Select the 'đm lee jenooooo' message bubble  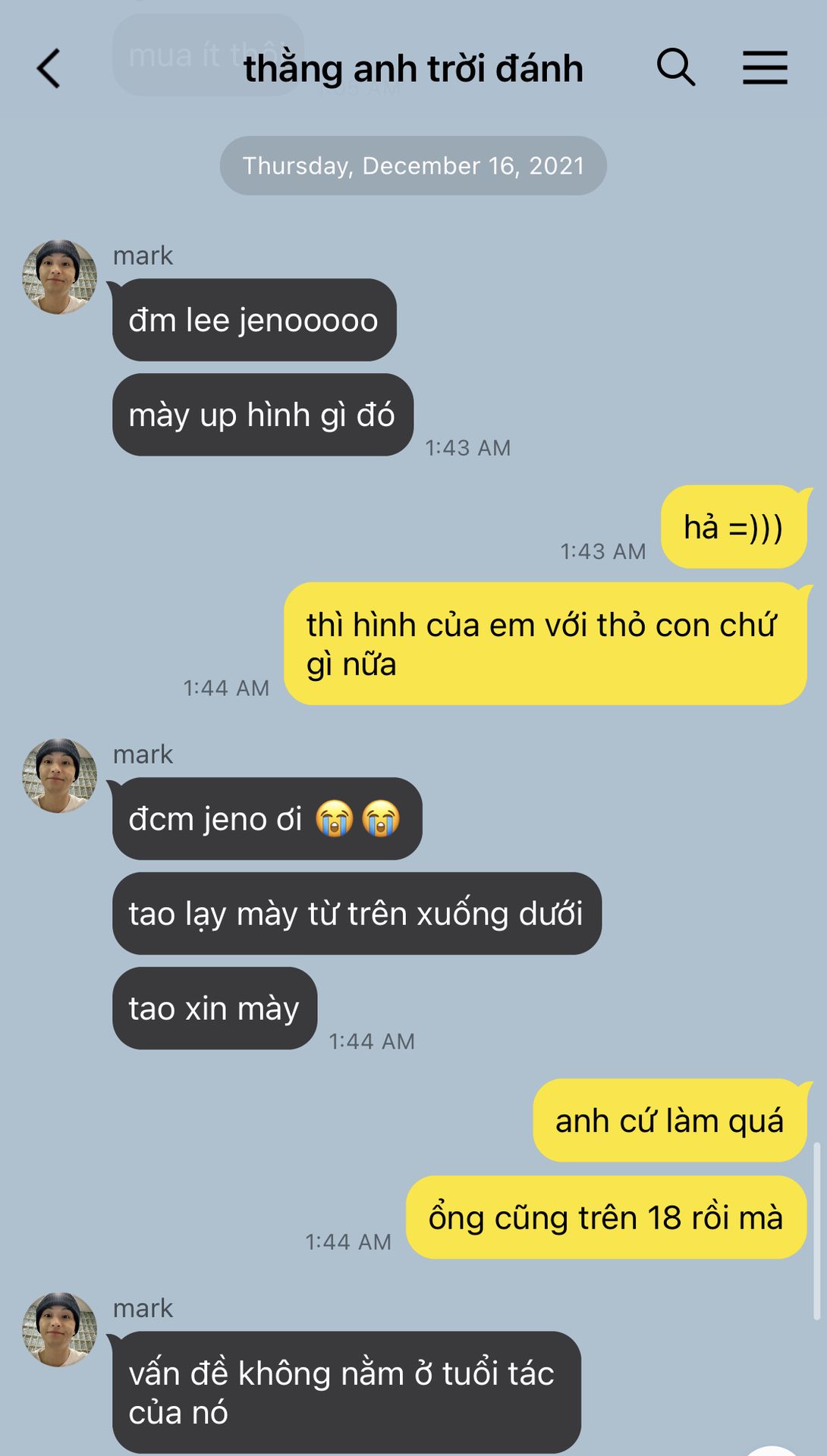(x=254, y=320)
